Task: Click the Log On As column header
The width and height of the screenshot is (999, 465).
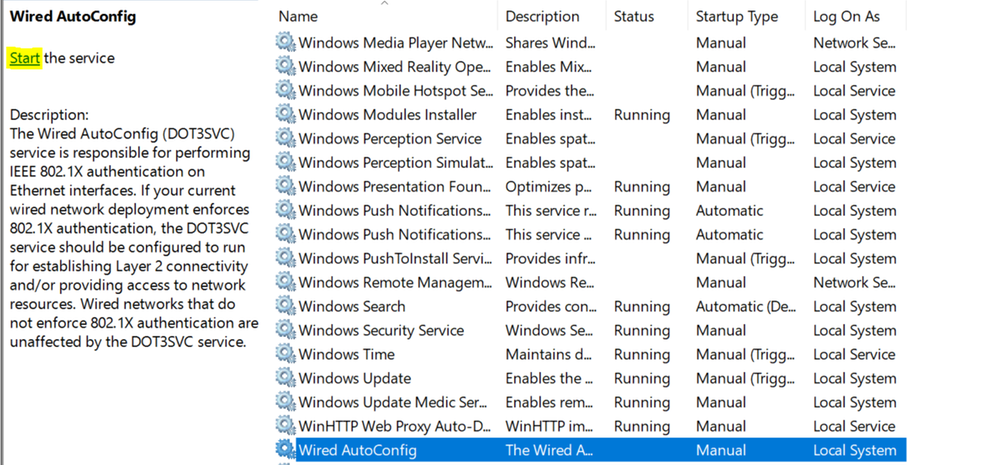Action: point(846,16)
